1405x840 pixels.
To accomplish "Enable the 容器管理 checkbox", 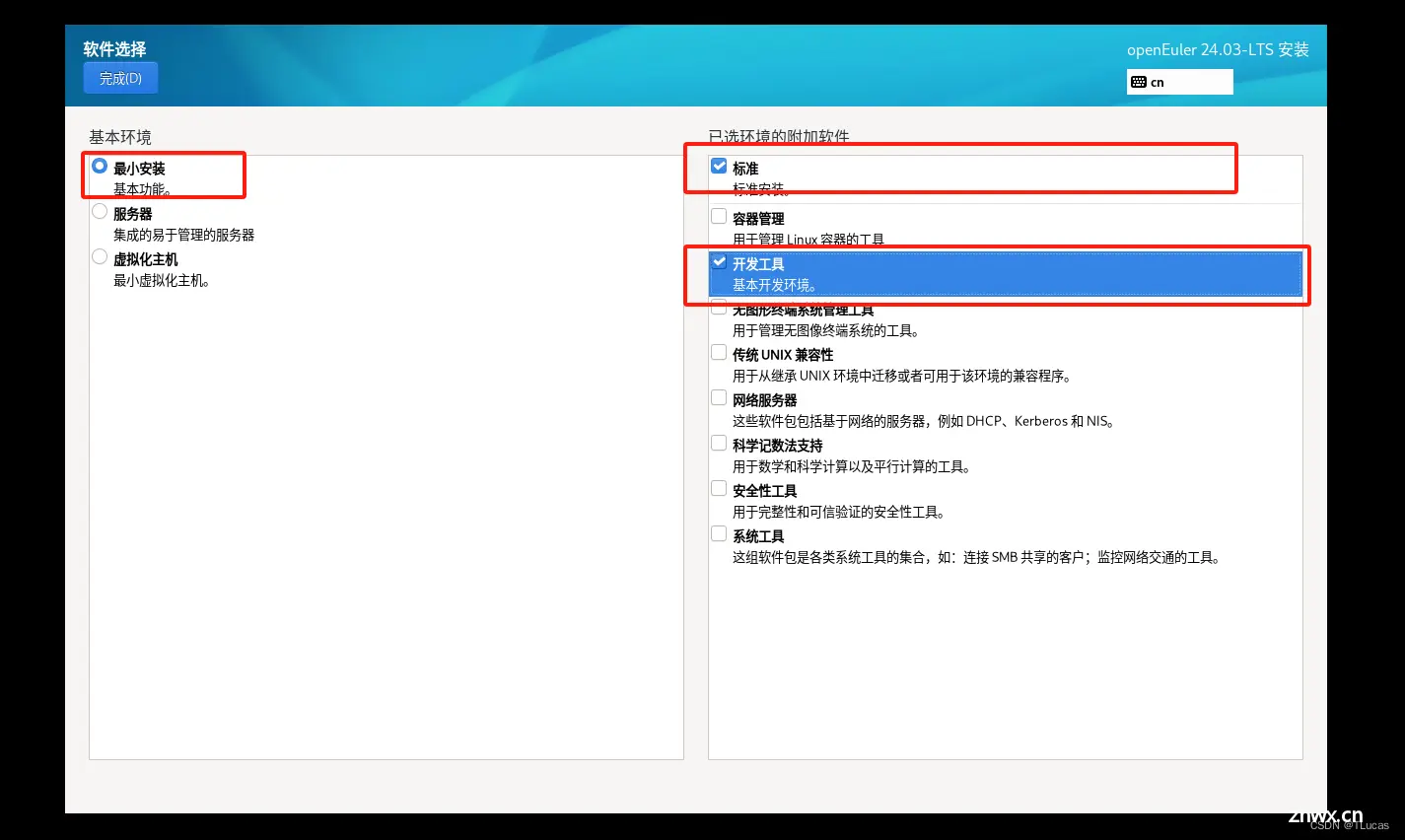I will (719, 216).
